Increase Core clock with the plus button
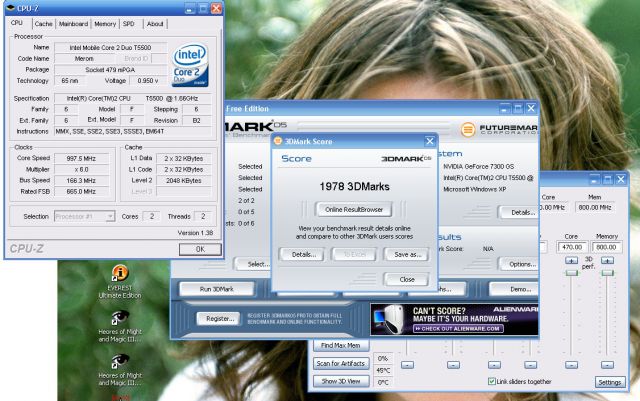640x401 pixels. click(x=571, y=261)
